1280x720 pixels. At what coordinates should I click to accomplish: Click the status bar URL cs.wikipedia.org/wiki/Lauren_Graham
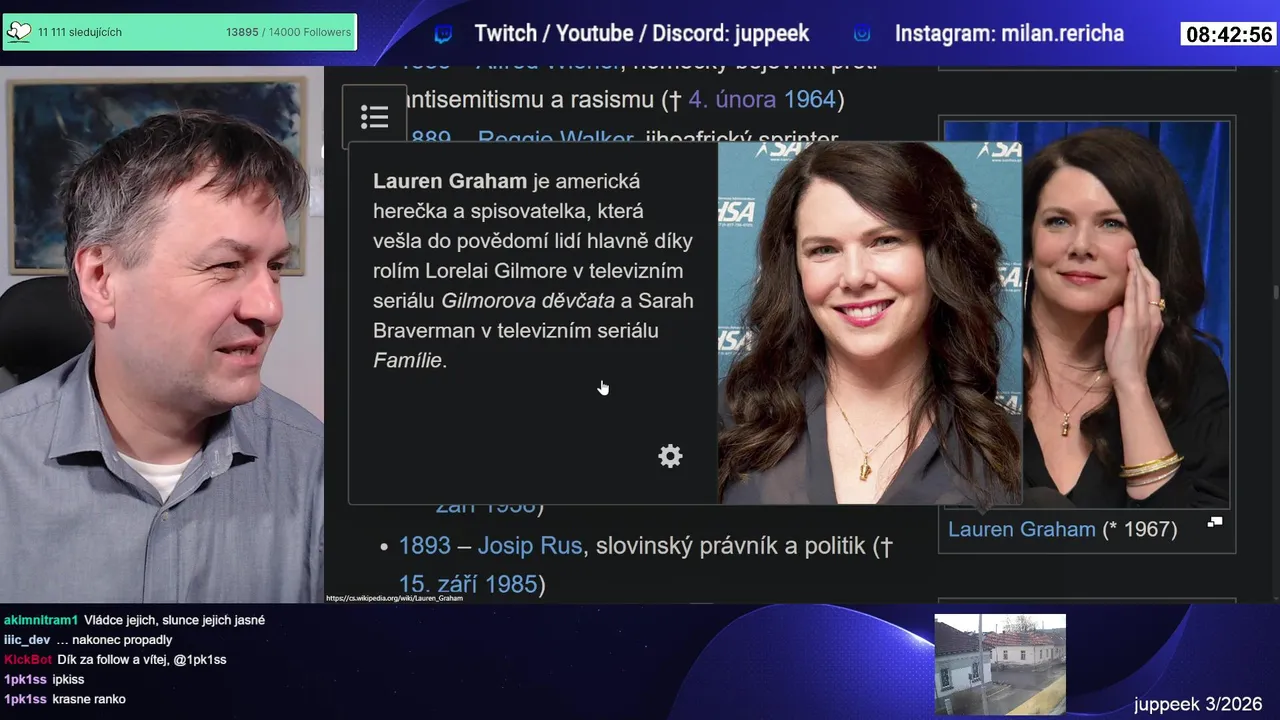[394, 598]
